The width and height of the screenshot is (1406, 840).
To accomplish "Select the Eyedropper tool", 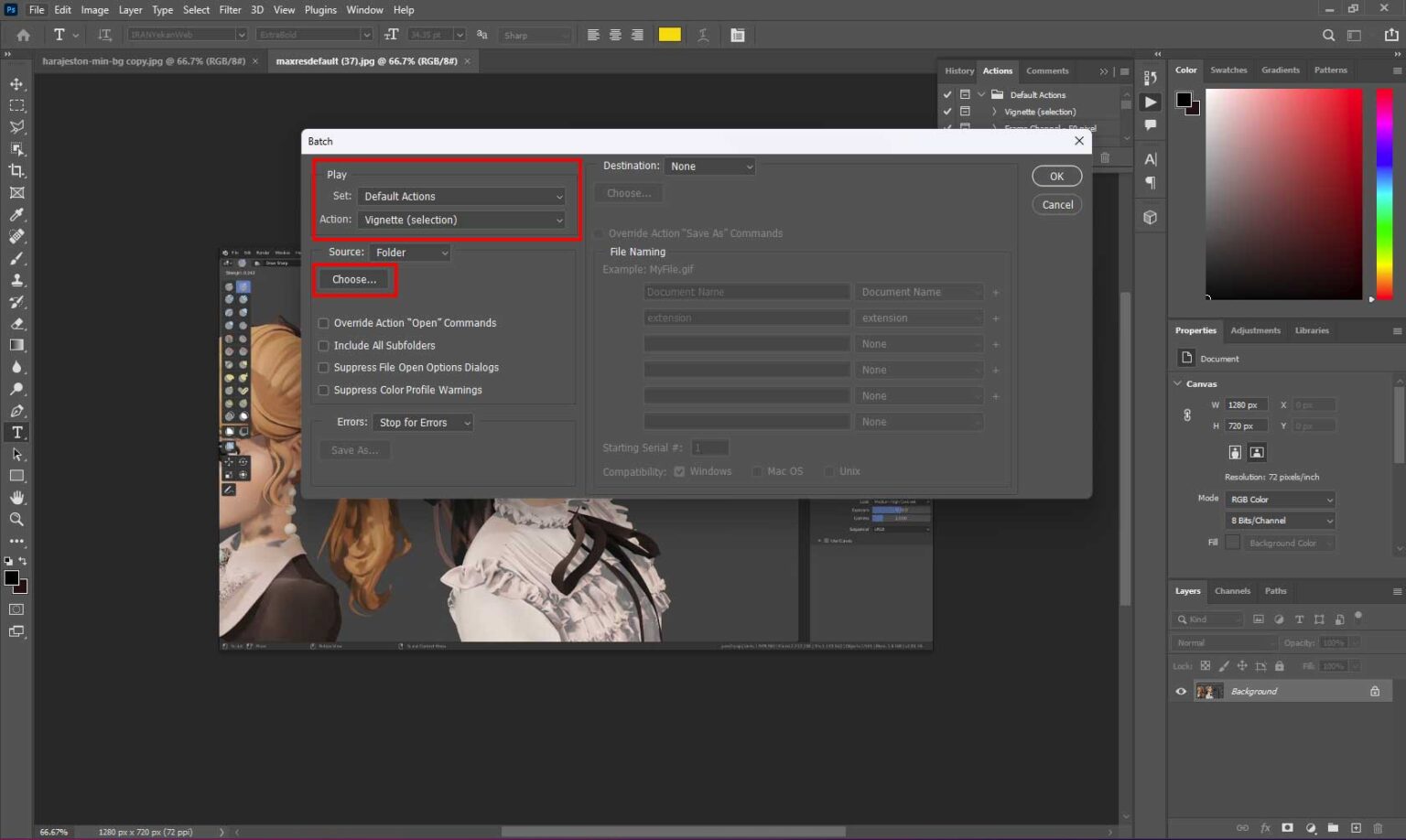I will pos(16,215).
